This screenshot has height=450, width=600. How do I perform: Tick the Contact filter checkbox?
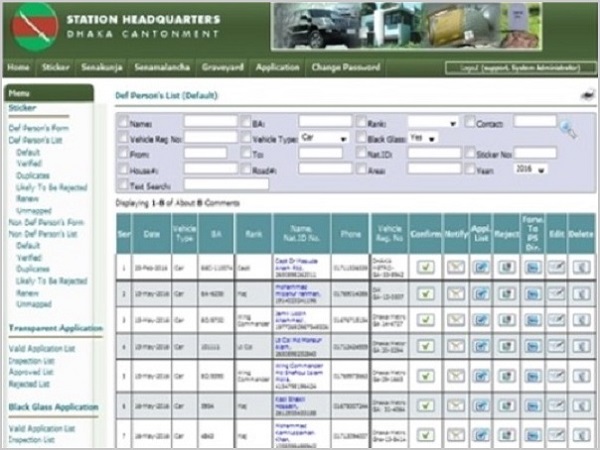pyautogui.click(x=470, y=122)
